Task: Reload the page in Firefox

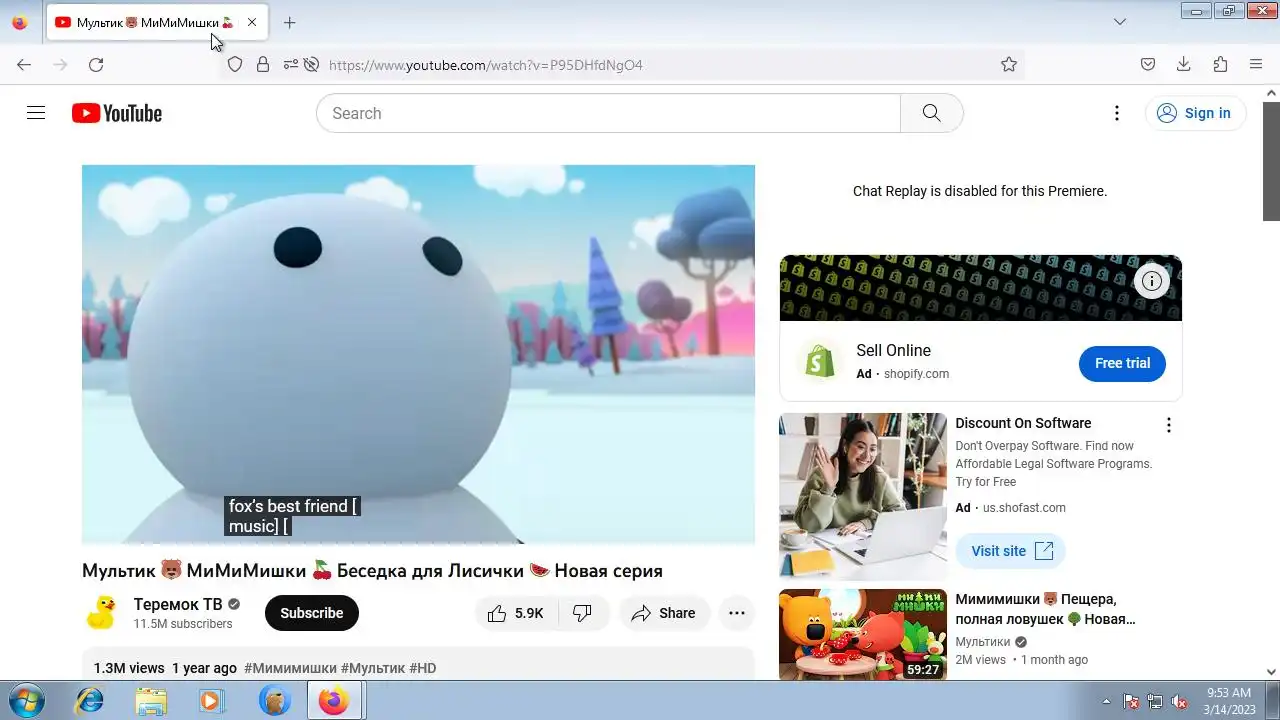Action: (96, 64)
